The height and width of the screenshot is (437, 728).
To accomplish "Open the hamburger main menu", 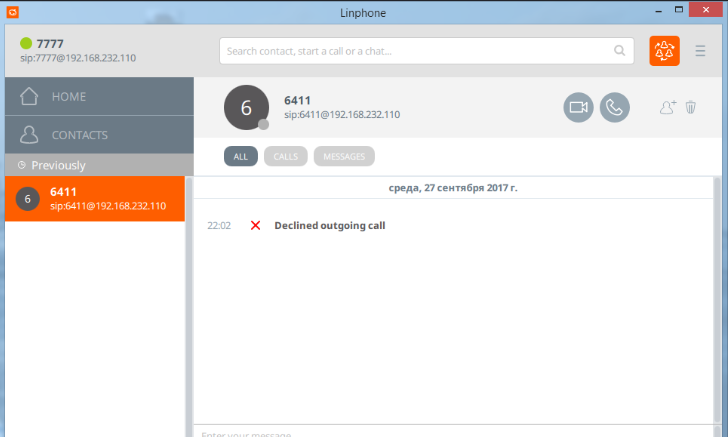I will click(700, 51).
